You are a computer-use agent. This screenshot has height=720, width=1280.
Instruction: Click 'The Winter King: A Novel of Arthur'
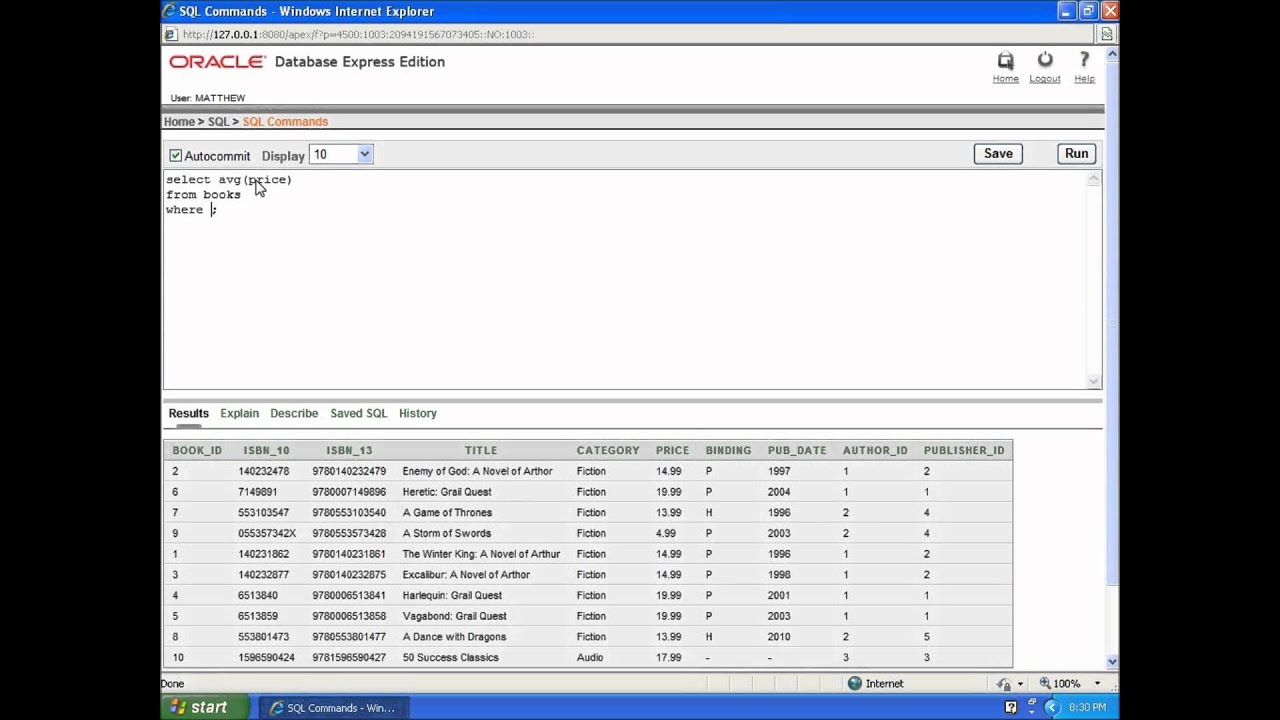coord(481,554)
